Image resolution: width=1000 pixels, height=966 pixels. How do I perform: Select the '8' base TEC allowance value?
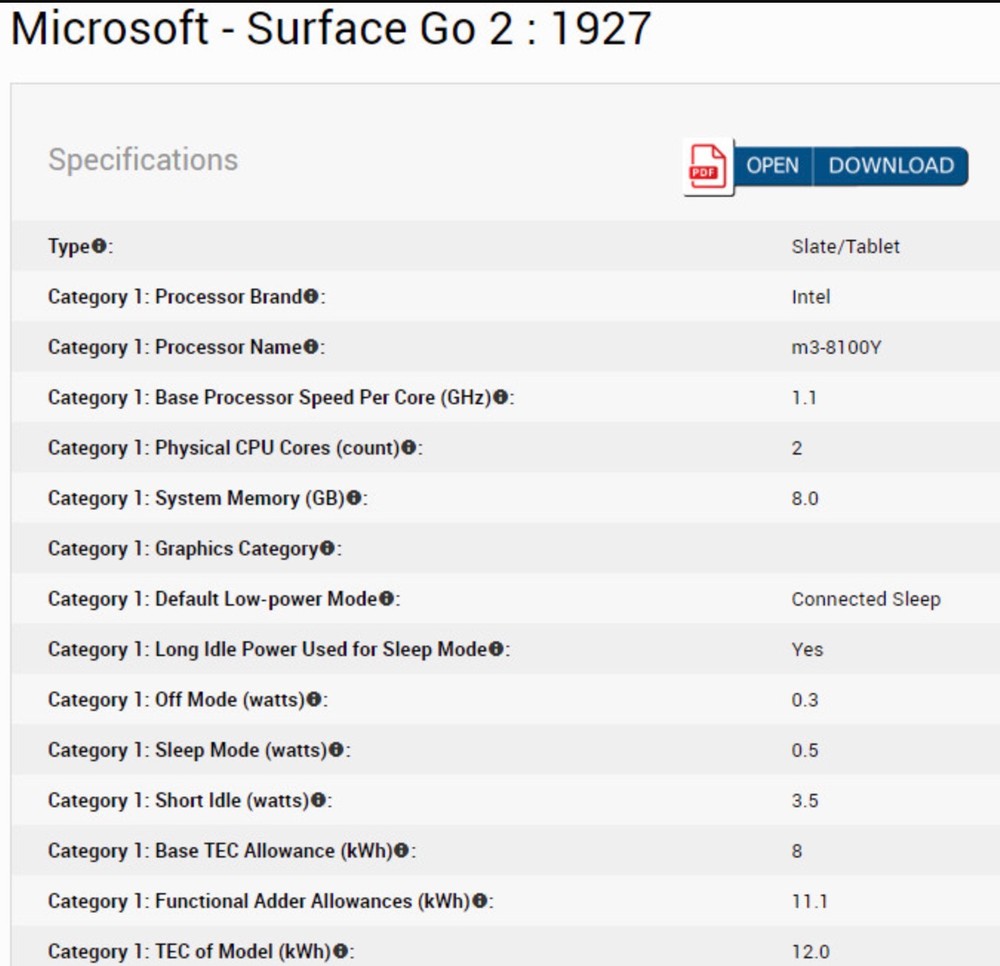(x=797, y=851)
